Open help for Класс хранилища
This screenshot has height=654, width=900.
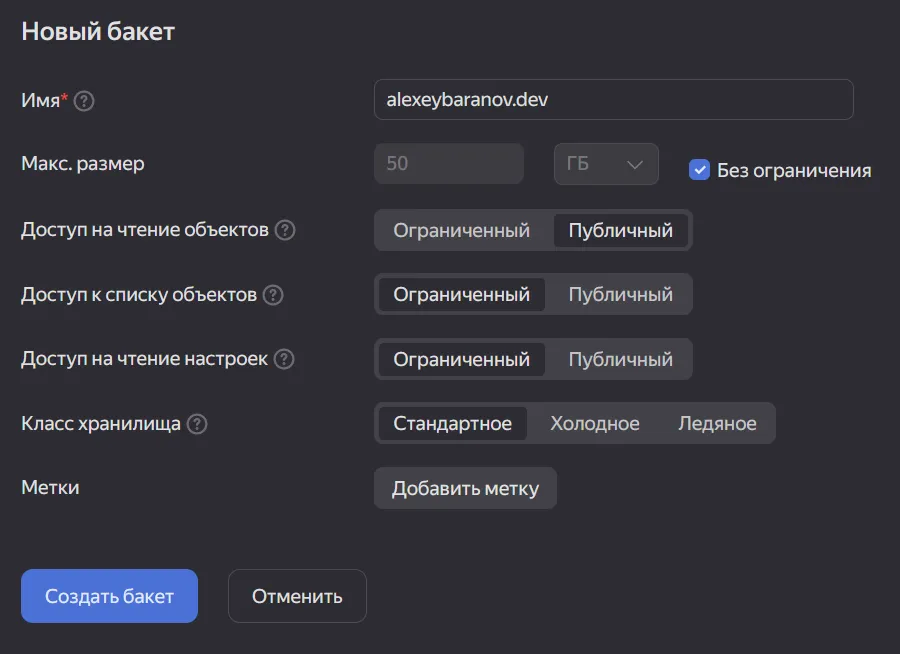[x=197, y=423]
